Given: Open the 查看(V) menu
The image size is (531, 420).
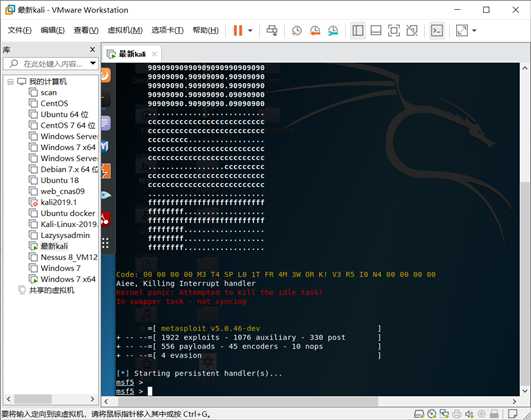Looking at the screenshot, I should point(86,30).
